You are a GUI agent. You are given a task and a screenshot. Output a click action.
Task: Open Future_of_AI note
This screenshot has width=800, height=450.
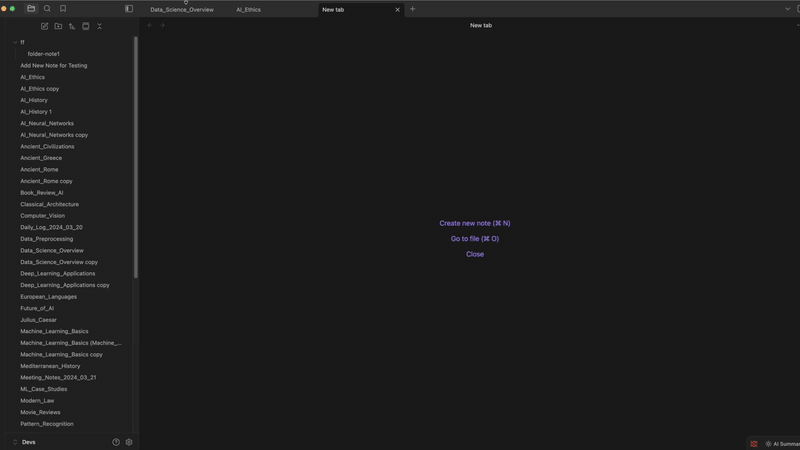(37, 308)
